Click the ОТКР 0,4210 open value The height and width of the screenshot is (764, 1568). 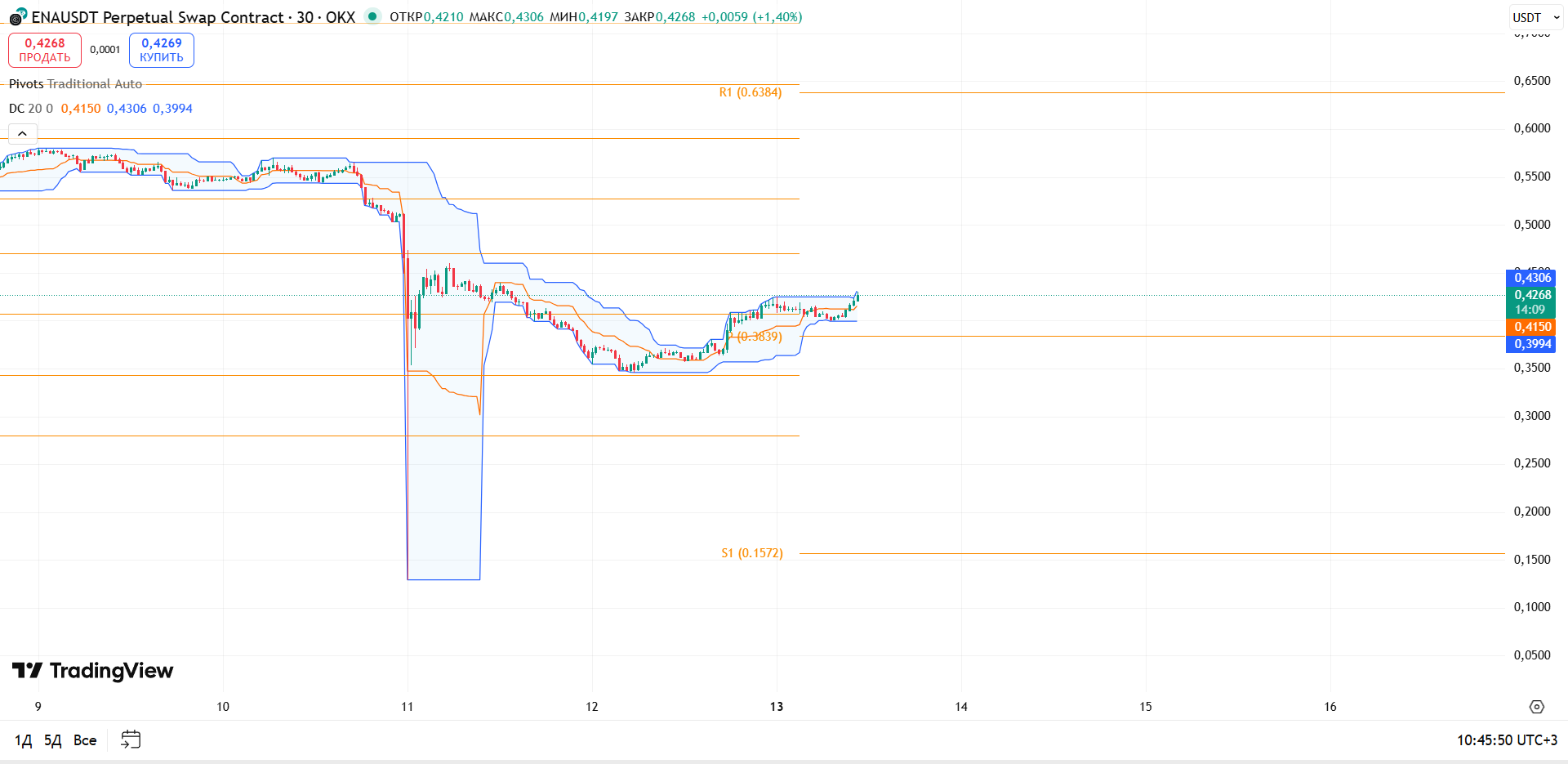pos(426,17)
